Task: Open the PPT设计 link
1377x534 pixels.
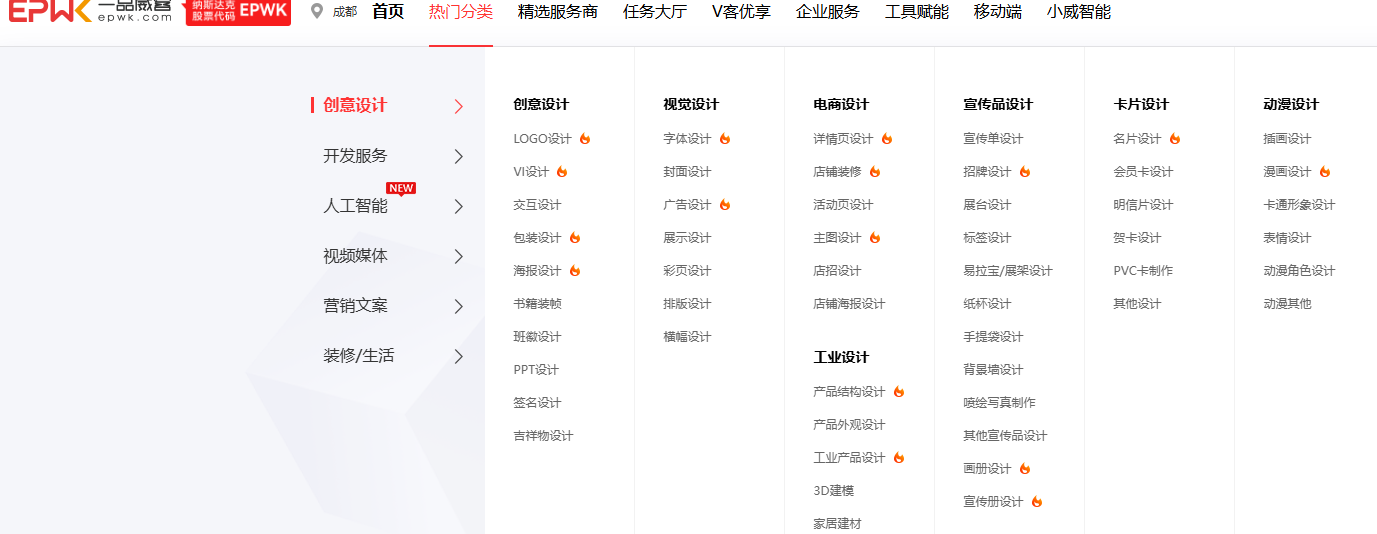Action: 536,370
